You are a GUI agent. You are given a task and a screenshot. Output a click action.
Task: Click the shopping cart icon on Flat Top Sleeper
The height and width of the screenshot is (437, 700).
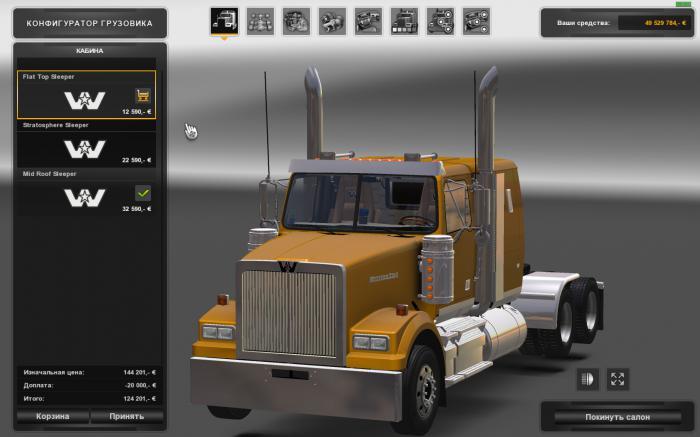tap(143, 96)
